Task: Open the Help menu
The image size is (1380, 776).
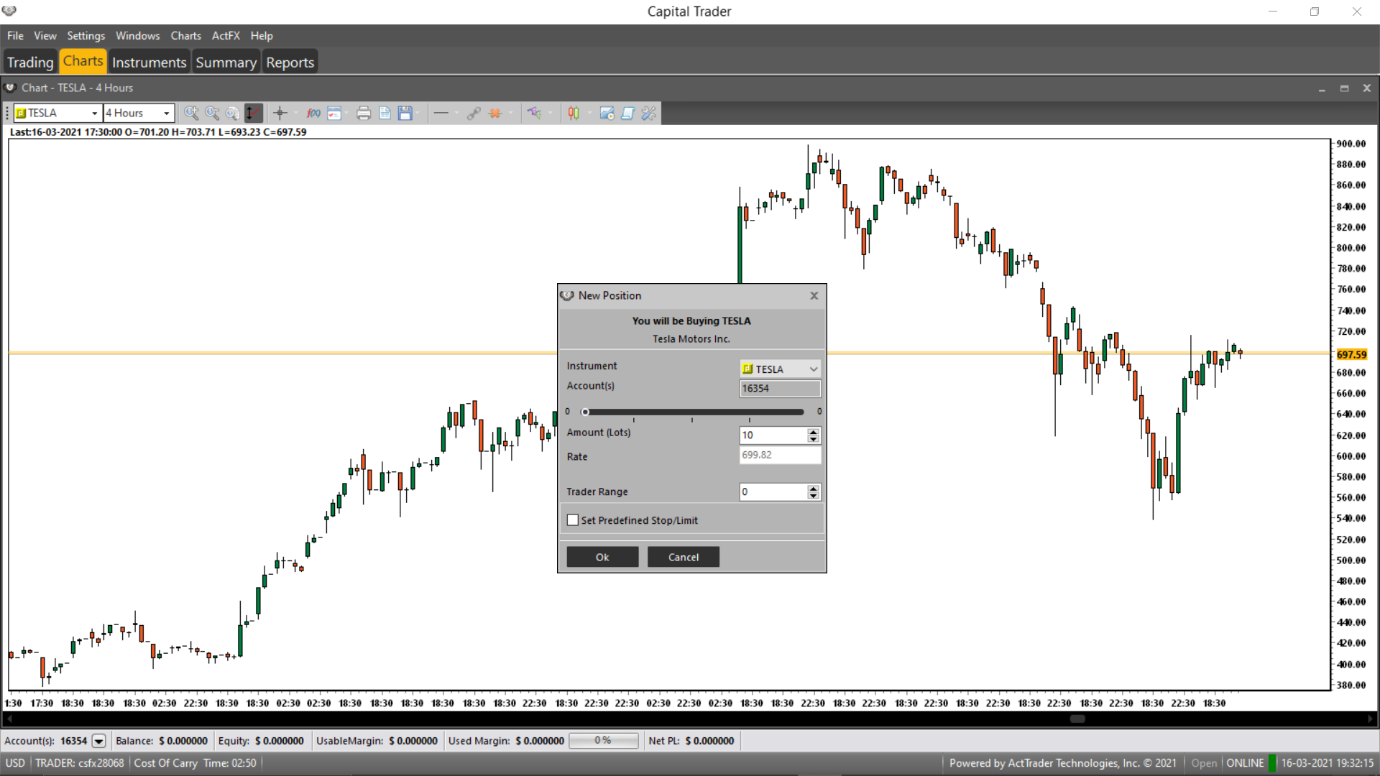Action: [x=261, y=36]
